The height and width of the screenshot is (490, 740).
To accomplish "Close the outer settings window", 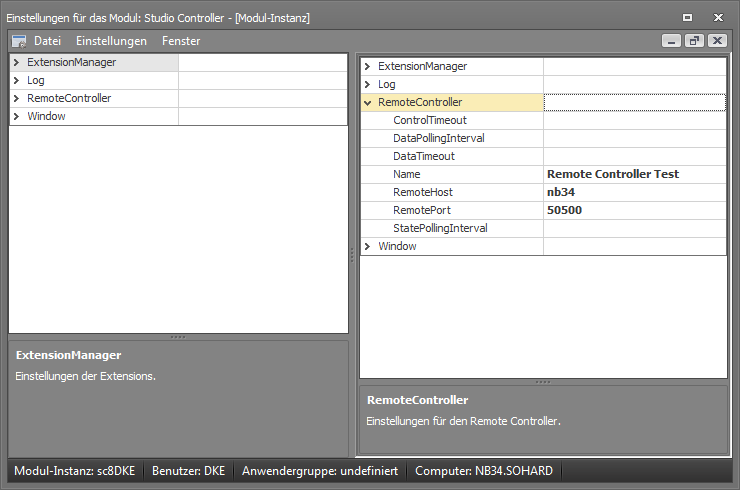I will tap(718, 17).
